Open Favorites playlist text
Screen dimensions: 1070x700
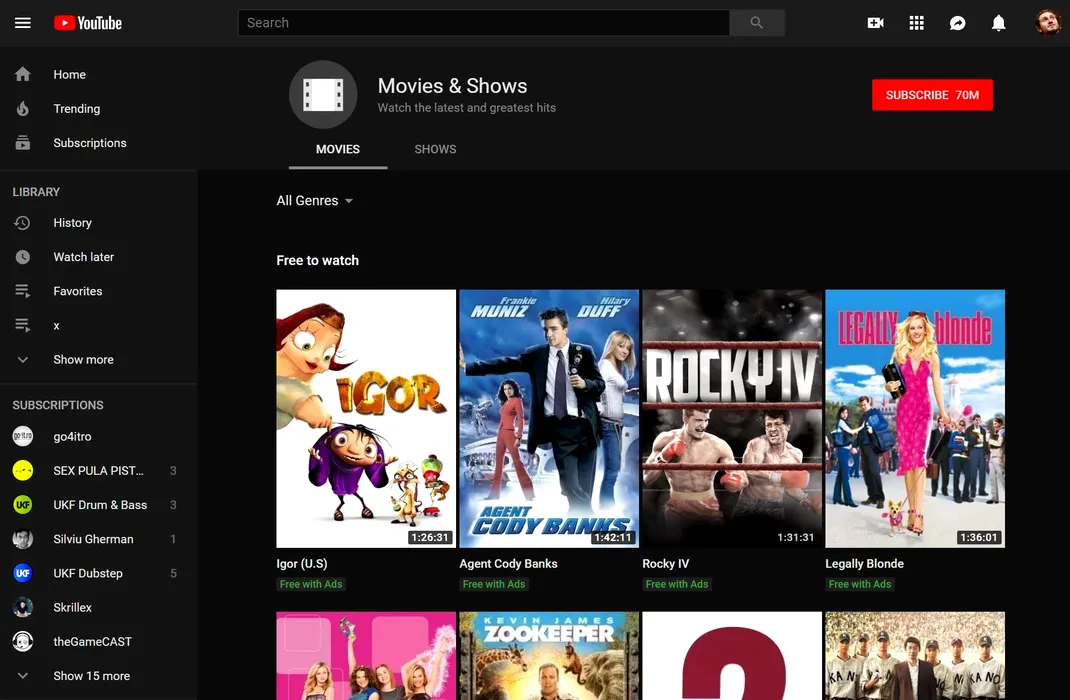(x=78, y=291)
